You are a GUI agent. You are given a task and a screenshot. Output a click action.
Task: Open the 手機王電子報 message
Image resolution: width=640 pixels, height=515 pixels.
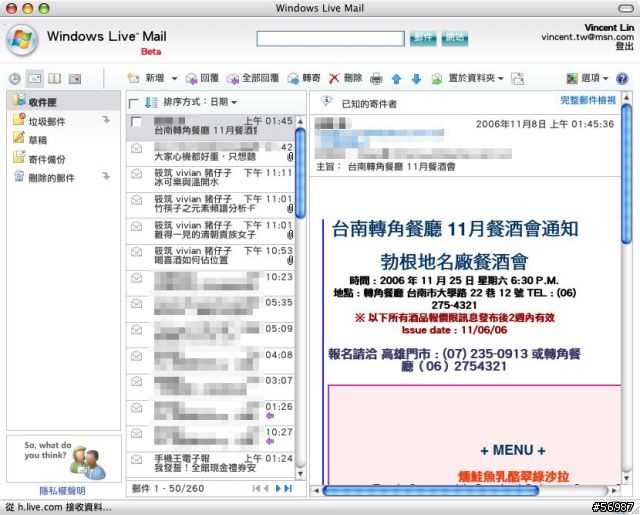(210, 464)
